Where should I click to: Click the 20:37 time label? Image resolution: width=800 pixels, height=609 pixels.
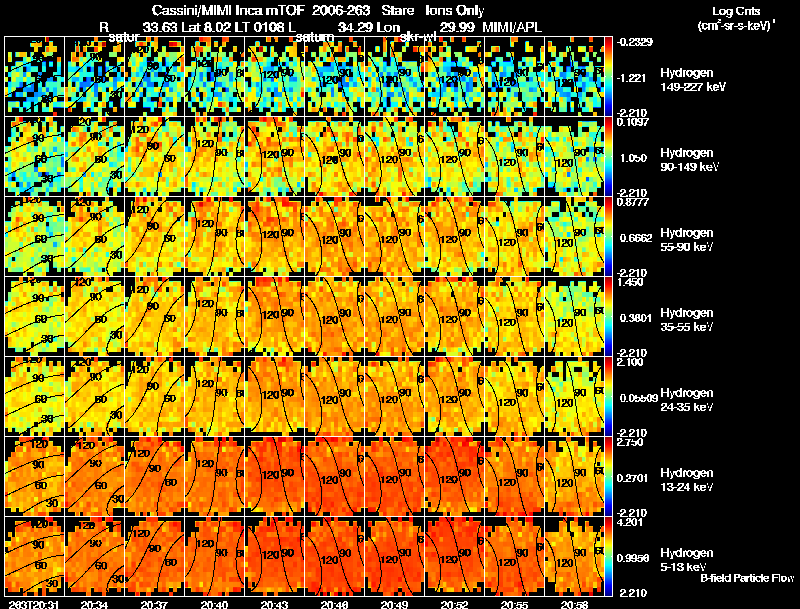pos(155,605)
